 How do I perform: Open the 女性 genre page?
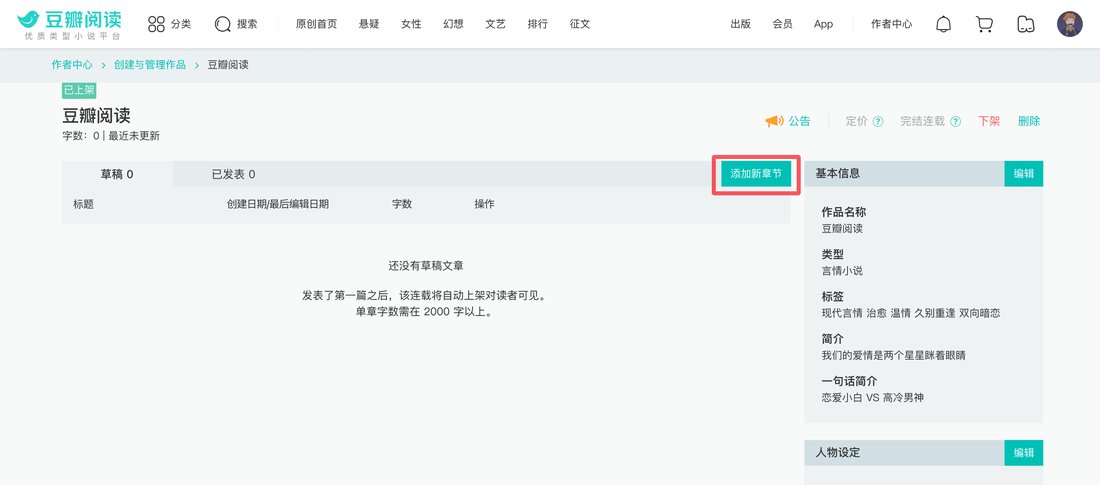[411, 24]
